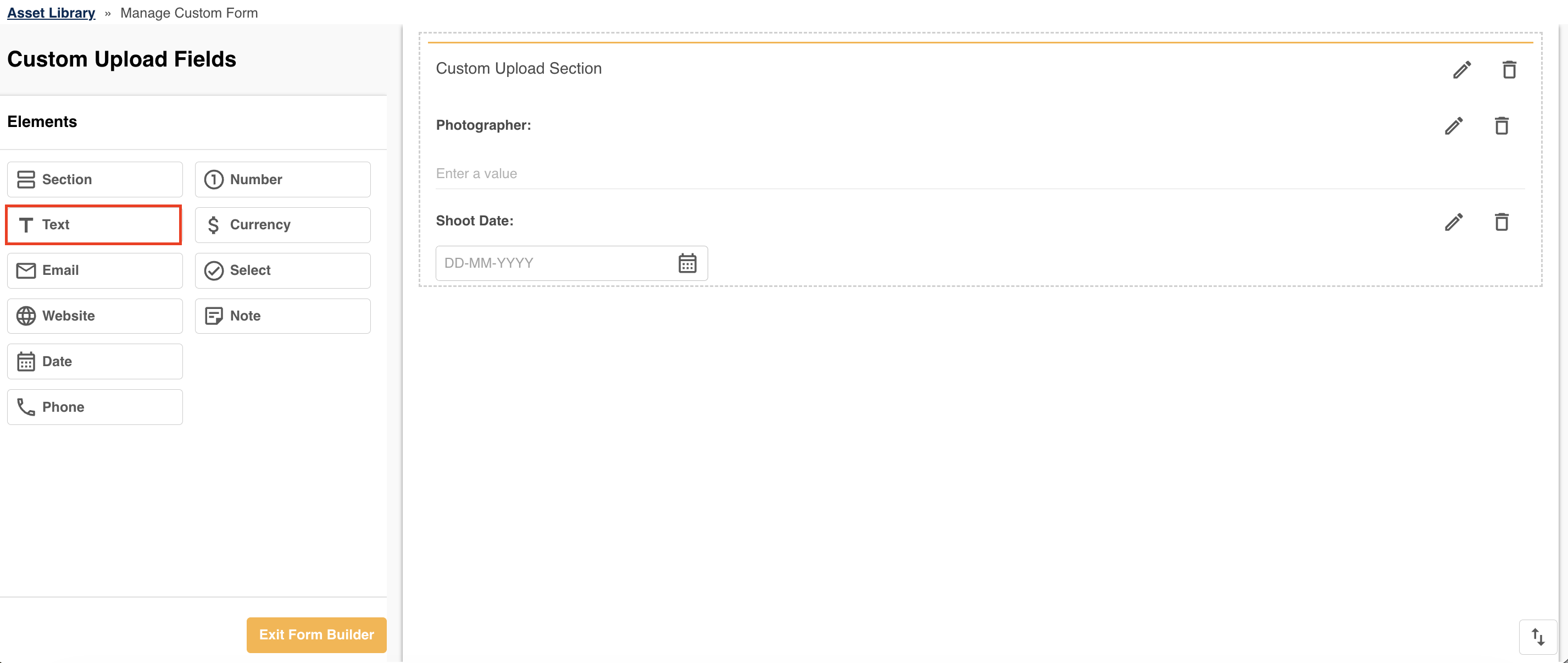1568x663 pixels.
Task: Add a Text element
Action: (x=94, y=225)
